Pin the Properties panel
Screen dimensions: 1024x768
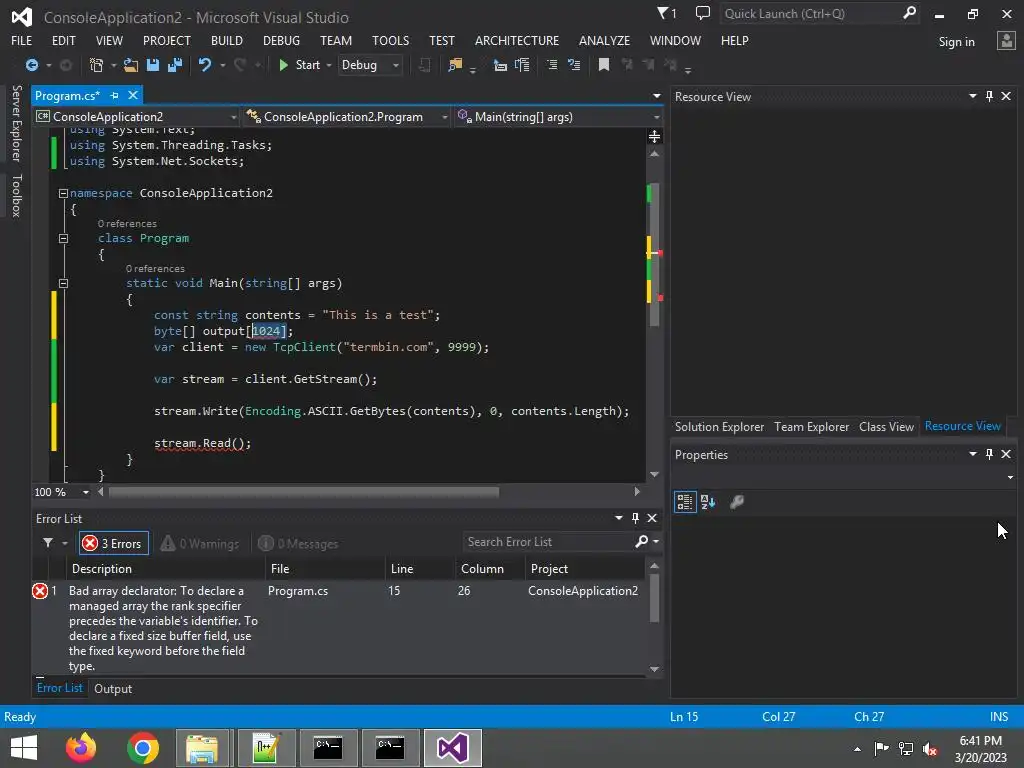tap(989, 454)
